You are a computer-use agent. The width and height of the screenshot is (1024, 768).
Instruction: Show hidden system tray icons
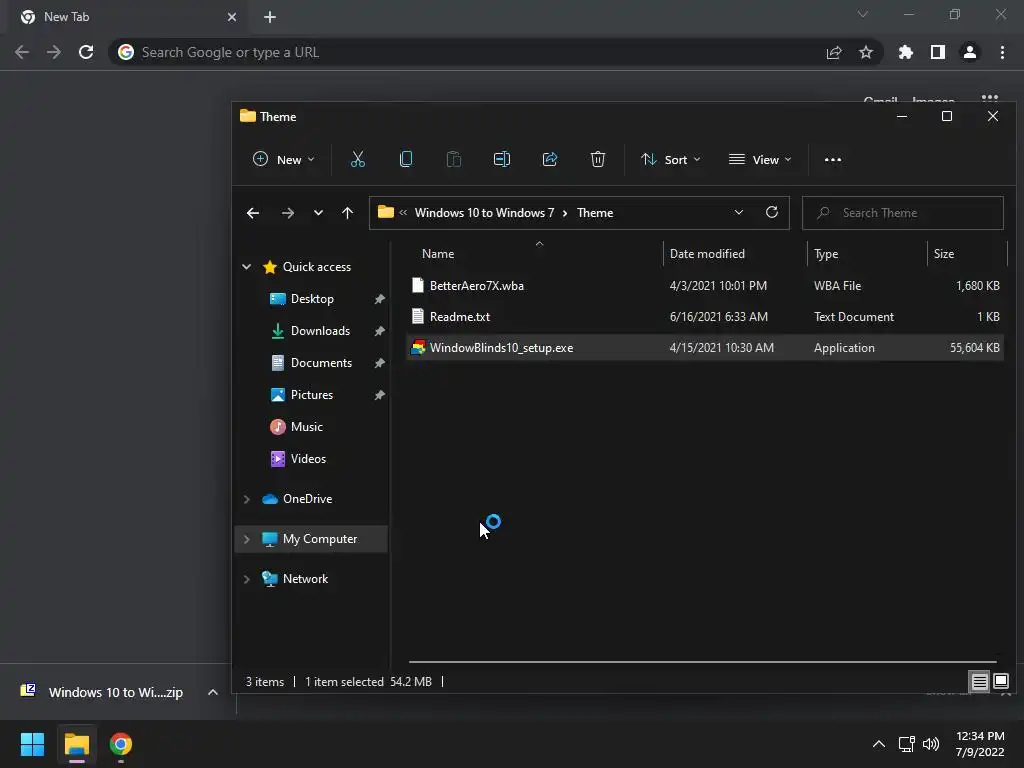(x=879, y=744)
